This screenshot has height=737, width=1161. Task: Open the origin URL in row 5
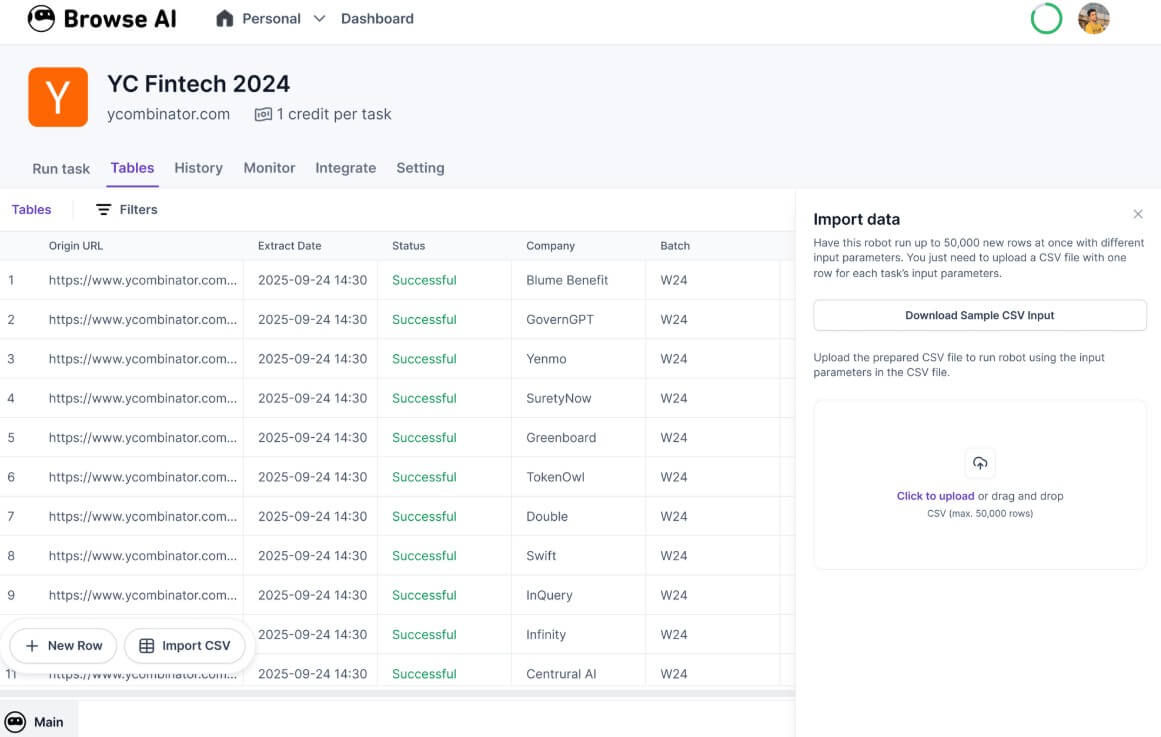point(143,438)
